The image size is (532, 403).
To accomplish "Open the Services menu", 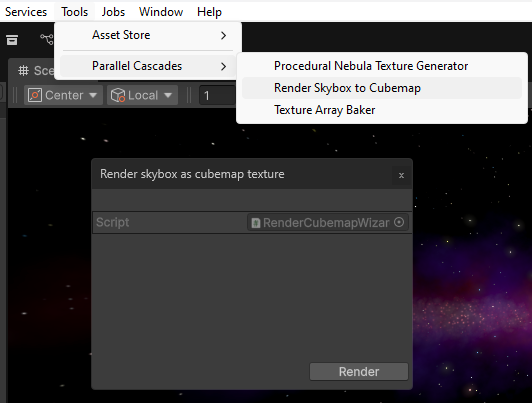I will (x=26, y=12).
